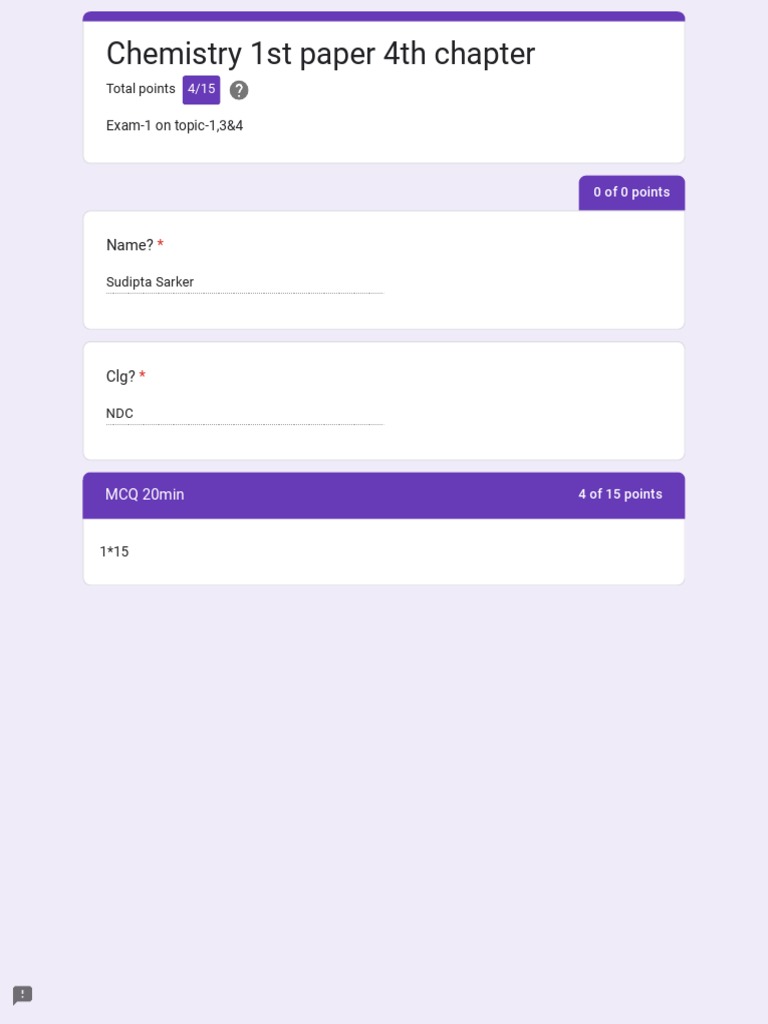Open the report problem feedback icon

[x=22, y=995]
